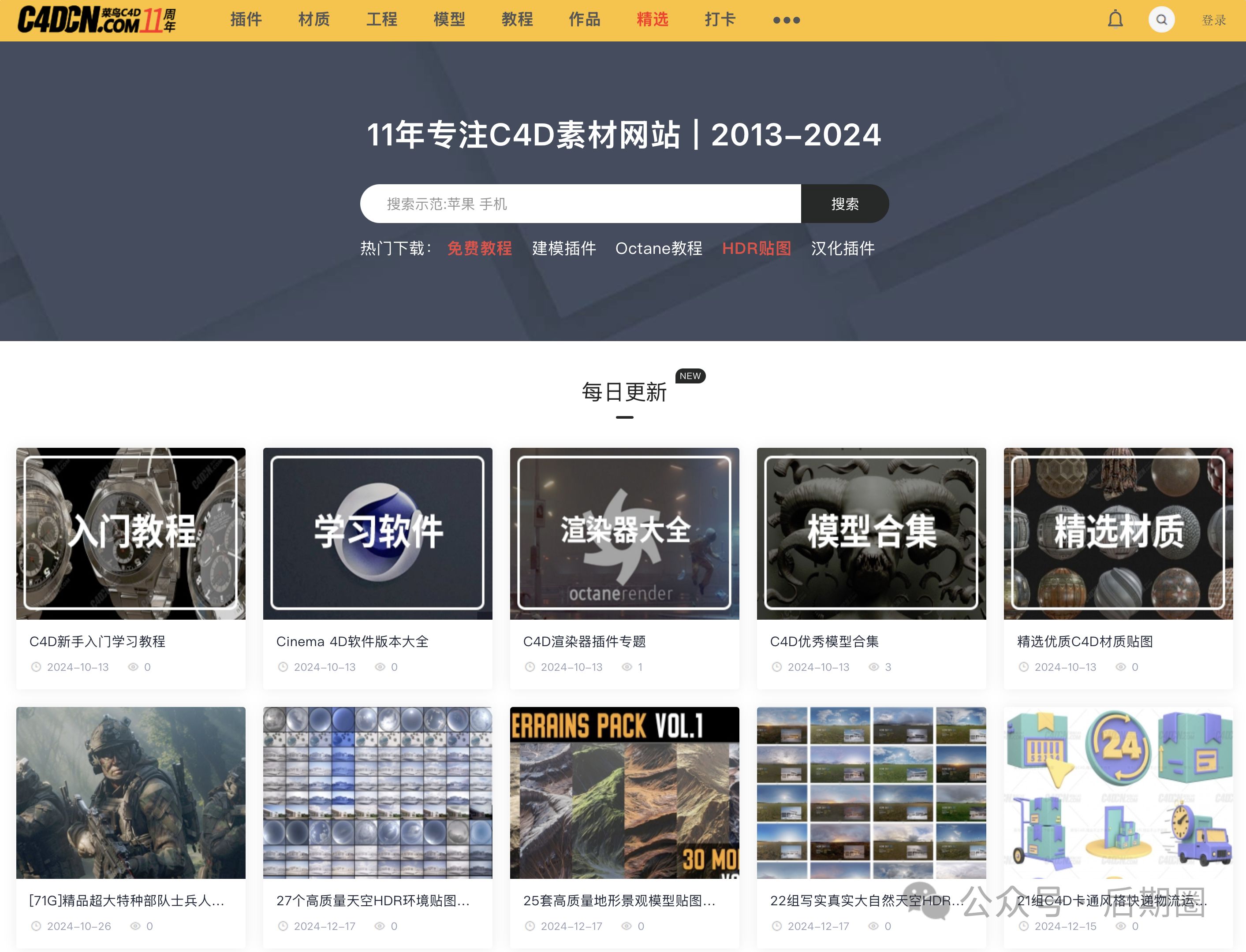
Task: Open the 渲染器大全 octanerender thumbnail
Action: [624, 533]
